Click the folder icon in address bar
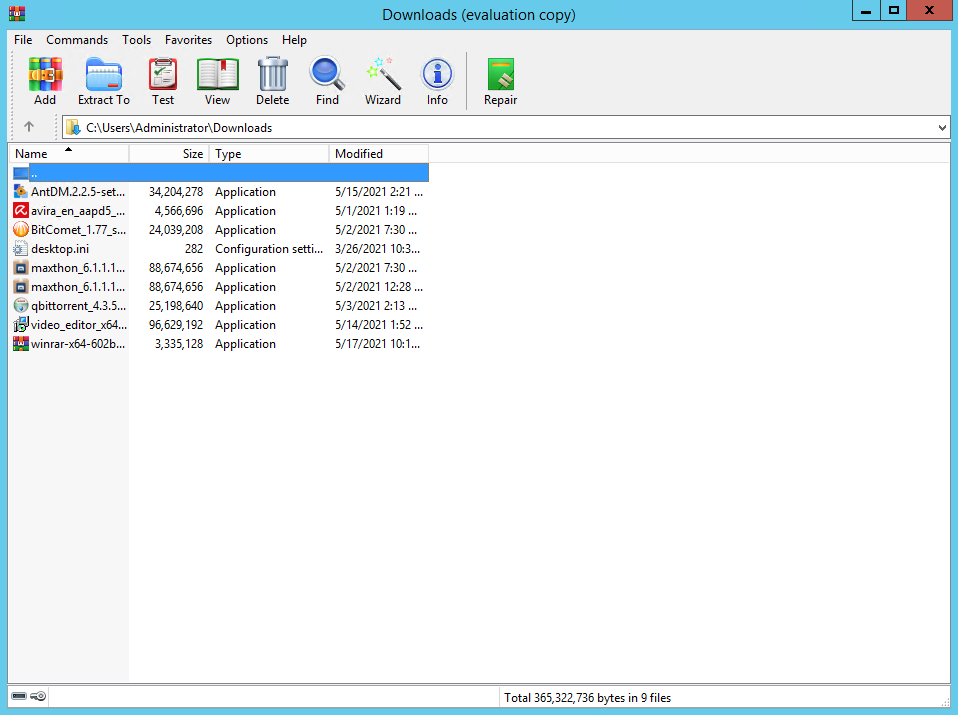The width and height of the screenshot is (958, 715). click(x=73, y=127)
